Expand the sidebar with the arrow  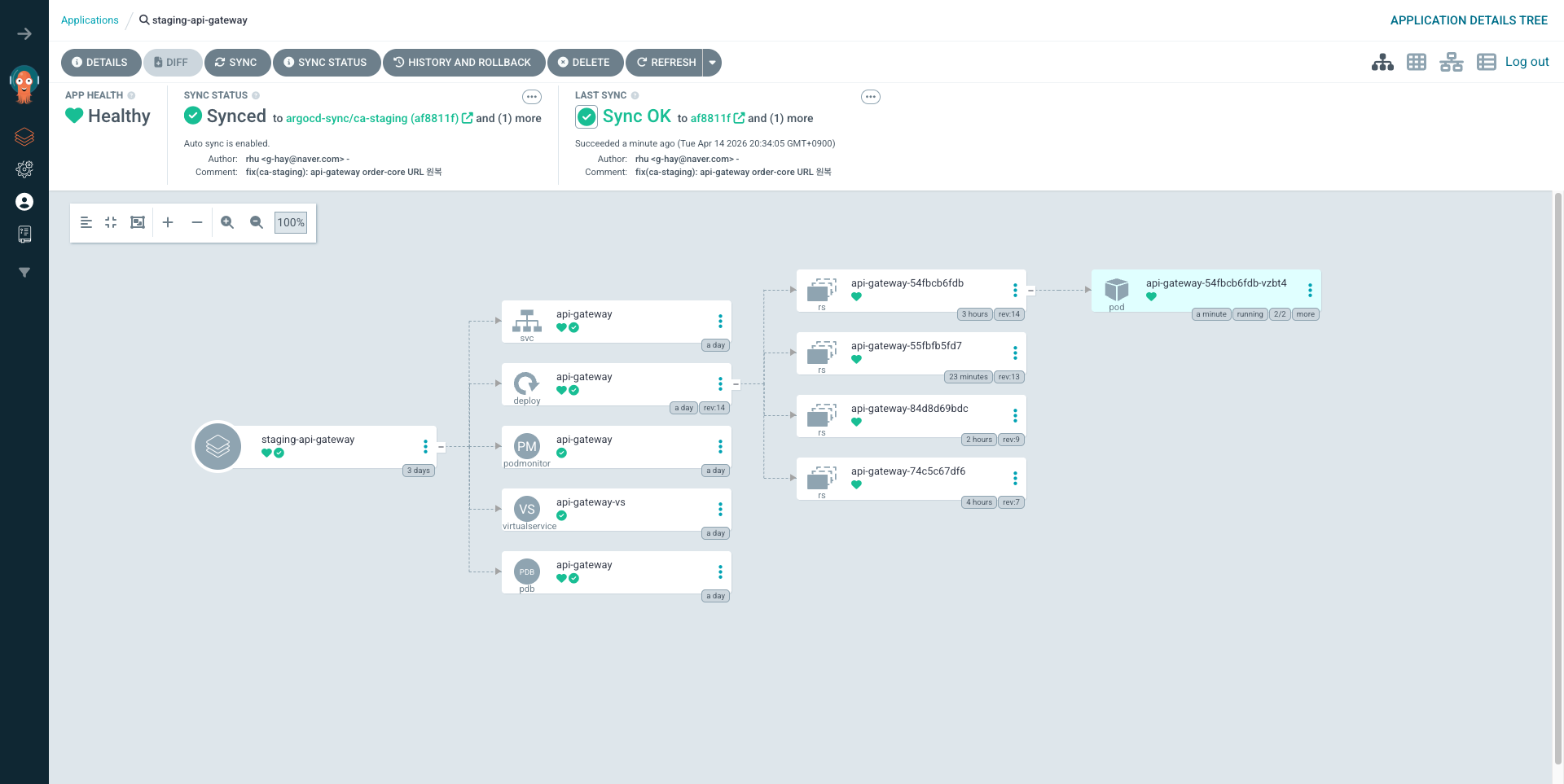(x=24, y=34)
